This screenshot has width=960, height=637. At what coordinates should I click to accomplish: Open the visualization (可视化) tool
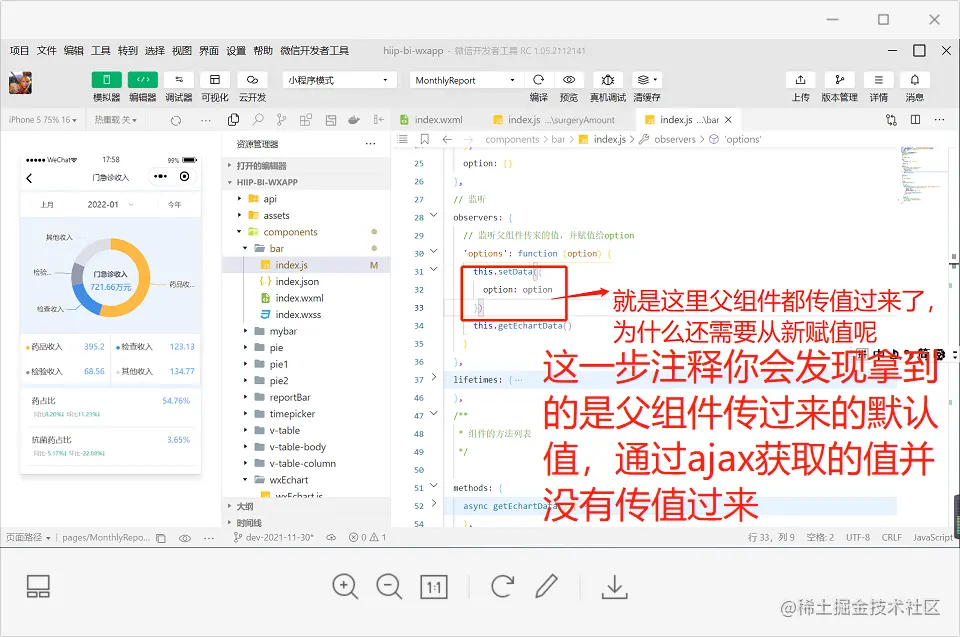click(x=215, y=80)
